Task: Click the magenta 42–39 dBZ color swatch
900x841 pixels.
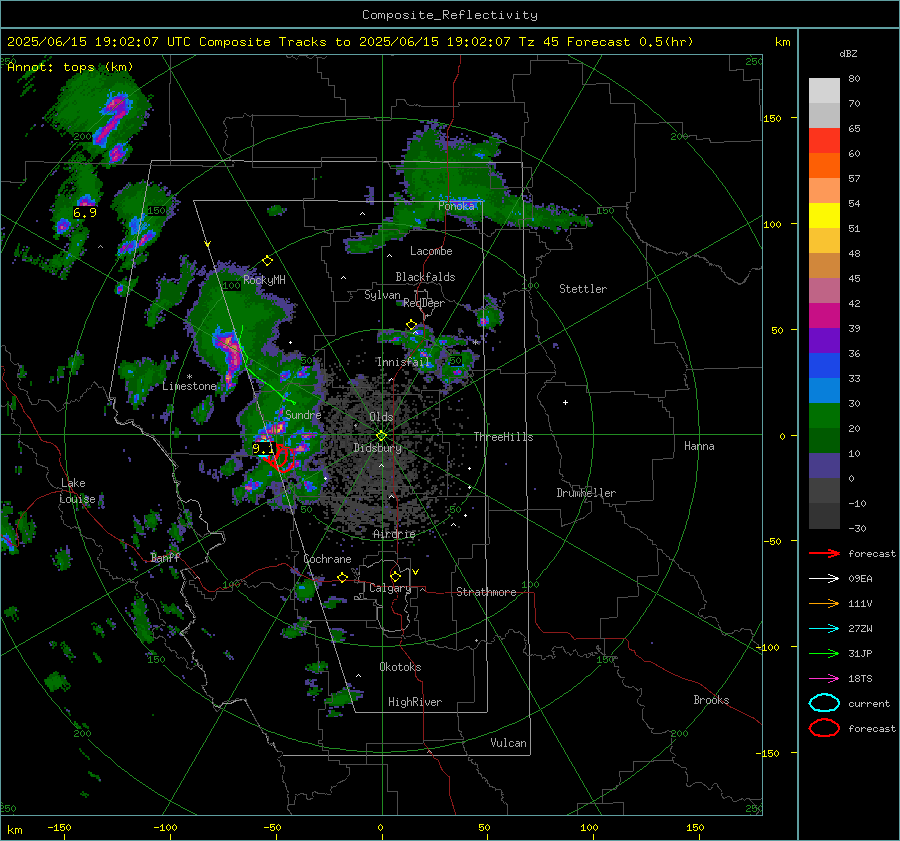Action: tap(824, 316)
